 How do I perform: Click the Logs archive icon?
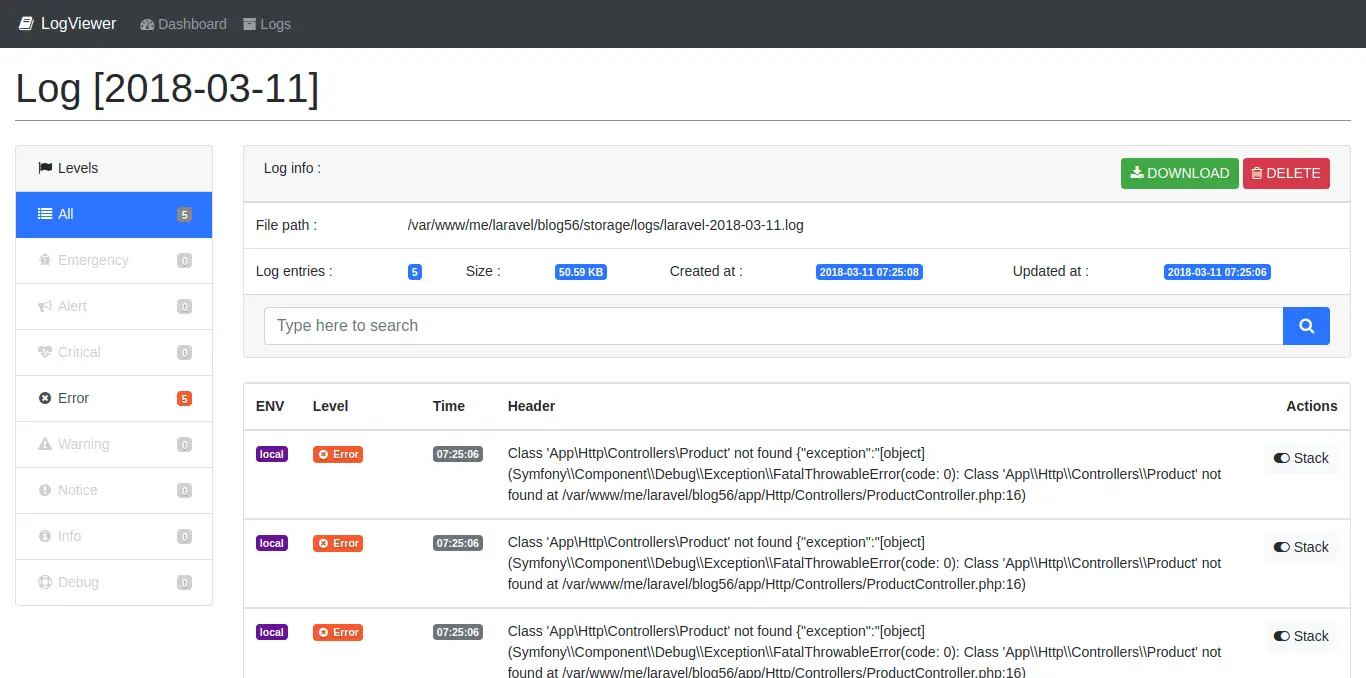pos(250,24)
